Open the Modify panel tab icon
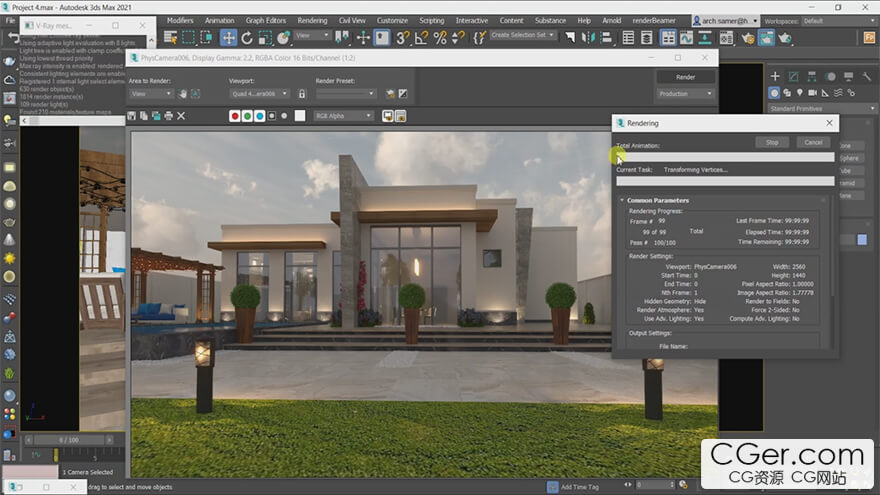This screenshot has width=880, height=495. tap(794, 76)
